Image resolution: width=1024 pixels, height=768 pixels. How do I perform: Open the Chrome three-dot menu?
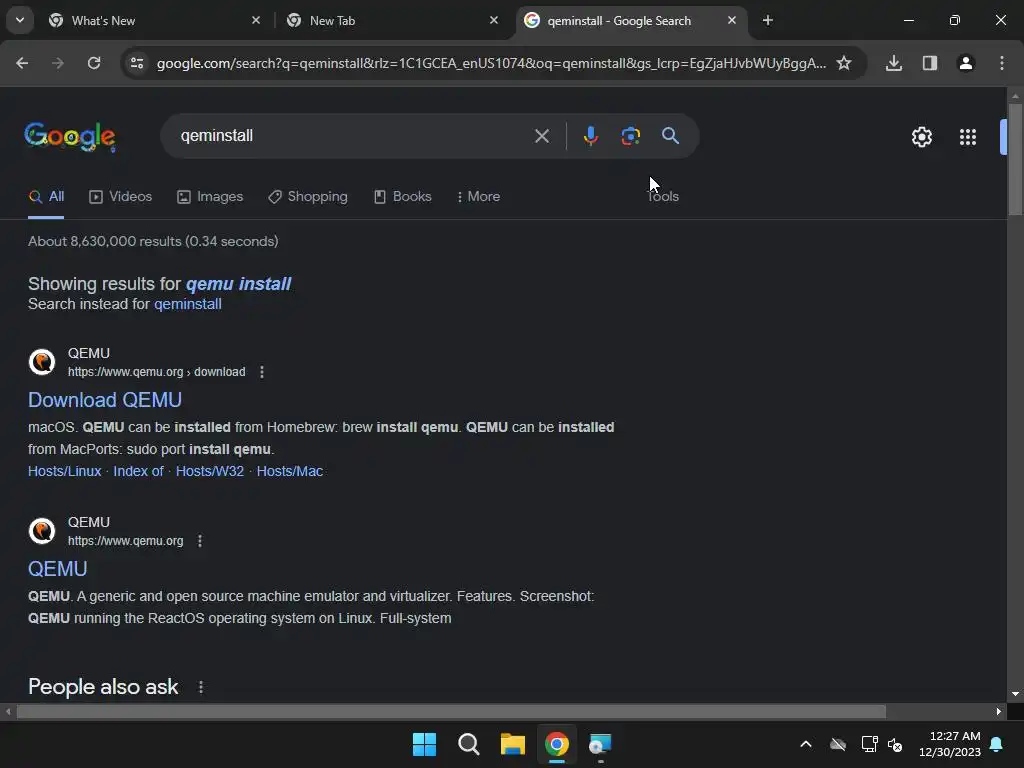point(1002,63)
